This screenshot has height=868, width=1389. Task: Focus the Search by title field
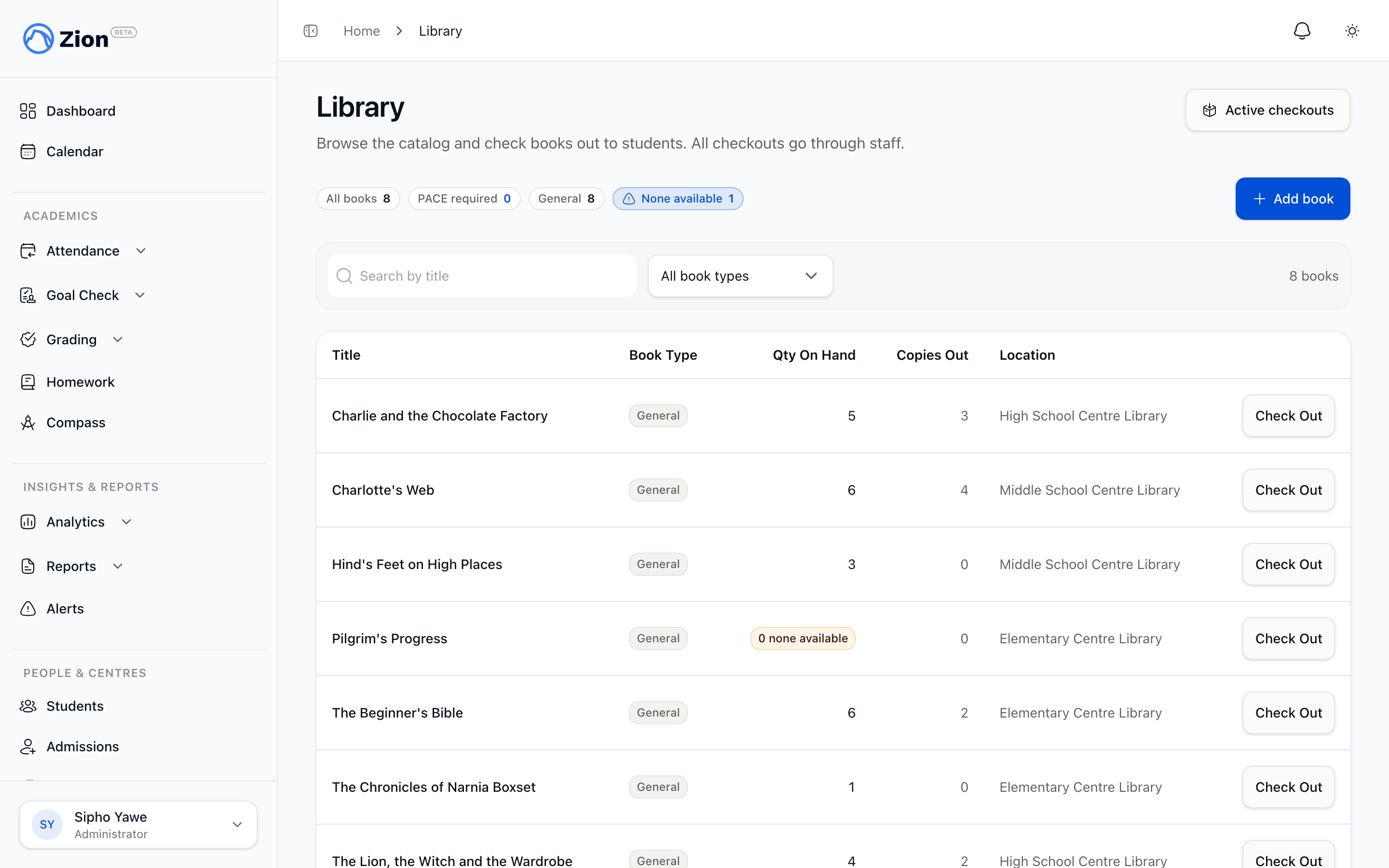(x=482, y=276)
